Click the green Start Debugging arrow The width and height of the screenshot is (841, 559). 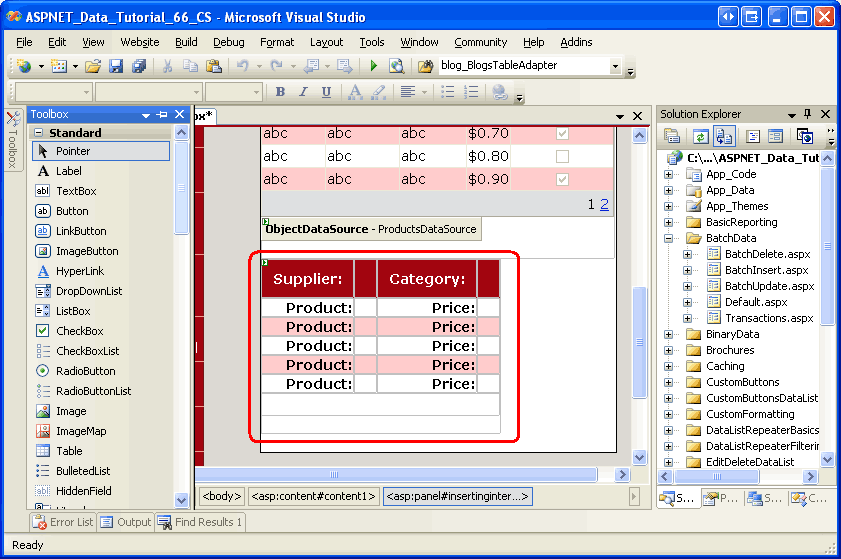point(373,66)
